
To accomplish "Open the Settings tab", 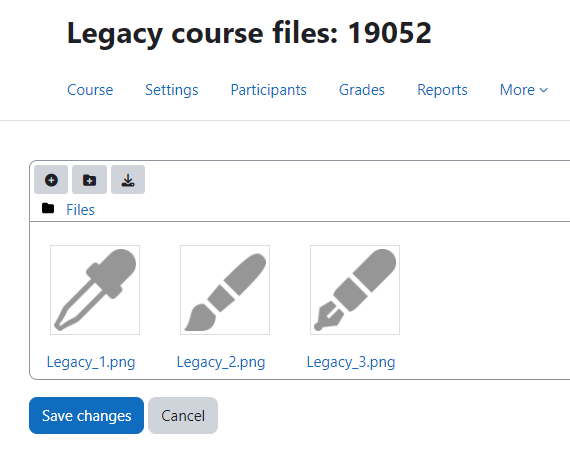I will (x=172, y=90).
